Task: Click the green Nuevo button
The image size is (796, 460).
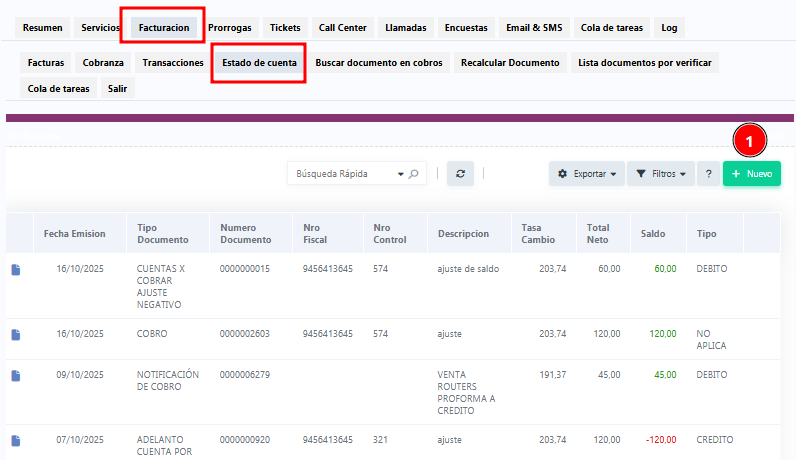Action: (752, 173)
